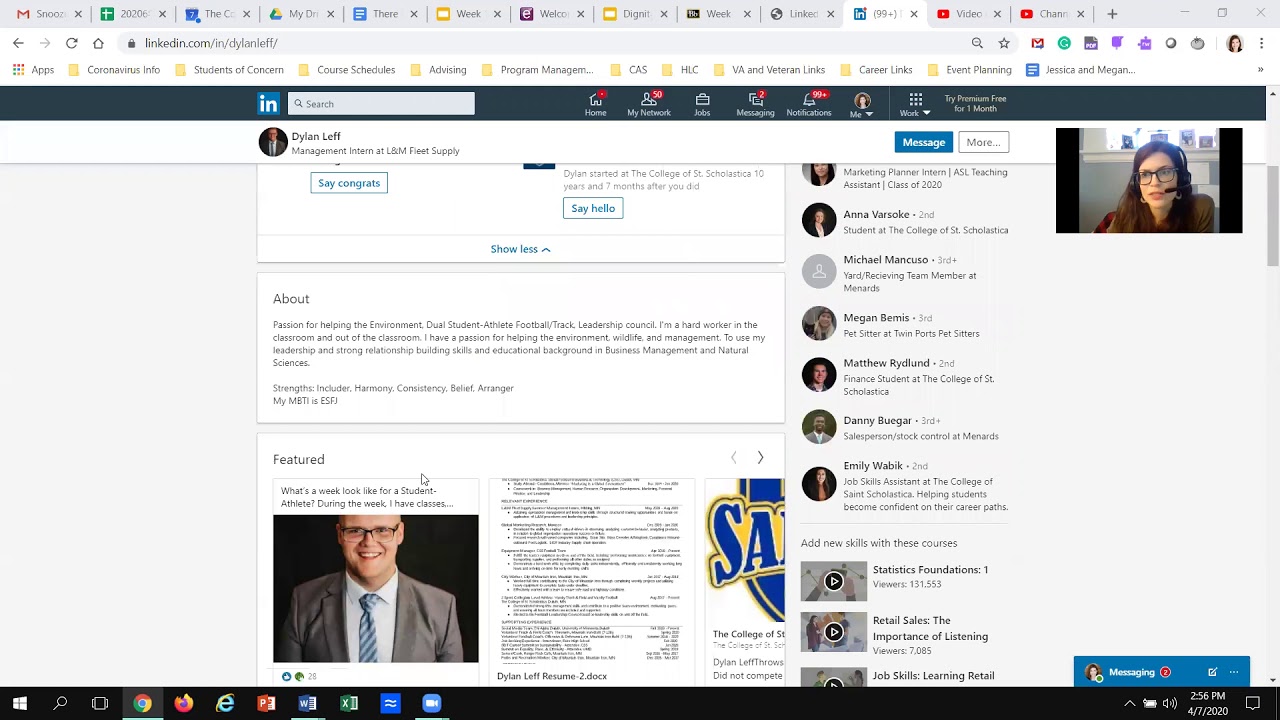Open a new browser tab

1112,14
